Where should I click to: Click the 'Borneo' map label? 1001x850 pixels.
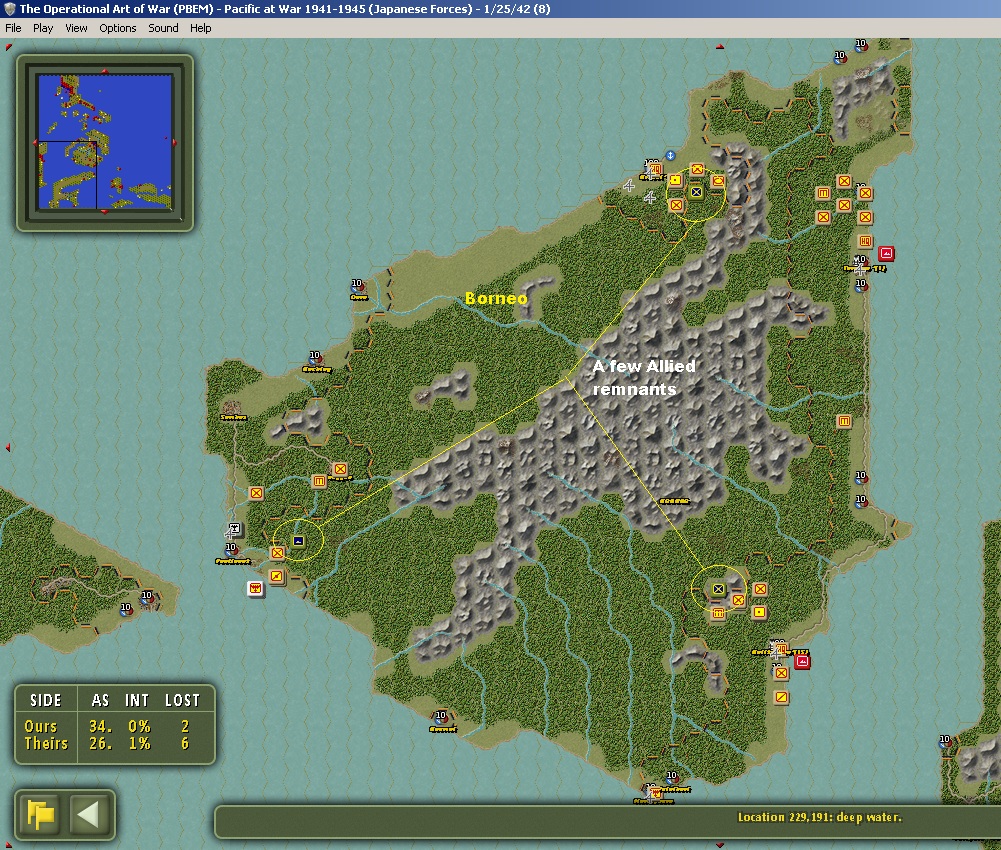(x=496, y=298)
